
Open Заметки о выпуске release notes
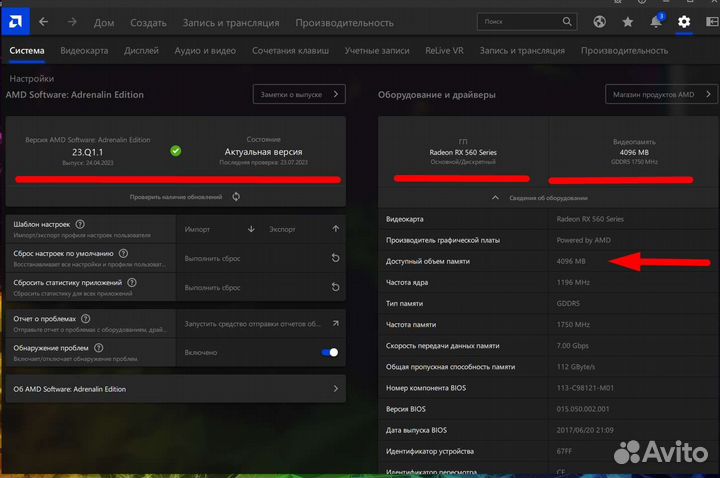[299, 94]
